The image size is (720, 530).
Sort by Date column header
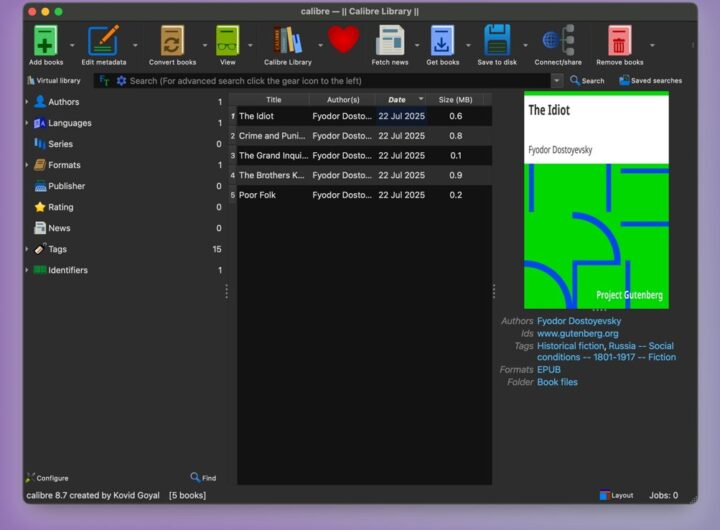pos(401,100)
